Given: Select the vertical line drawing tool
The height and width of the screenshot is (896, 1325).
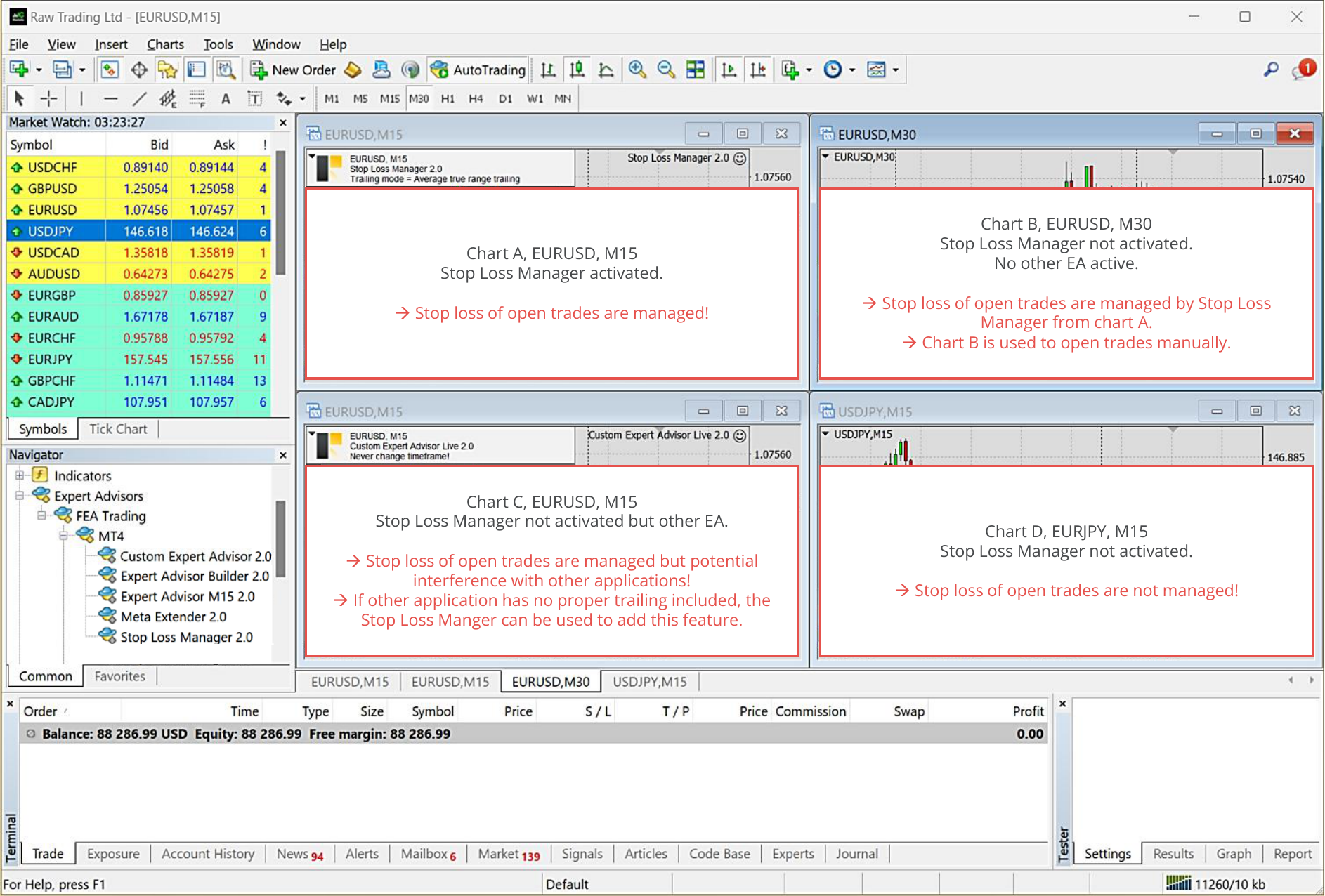Looking at the screenshot, I should (x=81, y=98).
